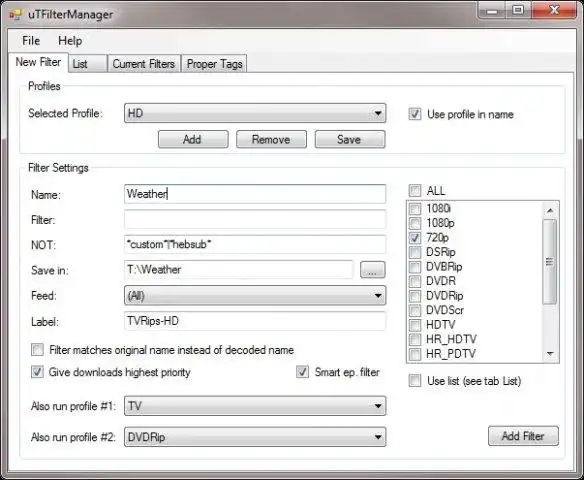Switch to the New Filter tab
This screenshot has width=584, height=480.
click(38, 62)
